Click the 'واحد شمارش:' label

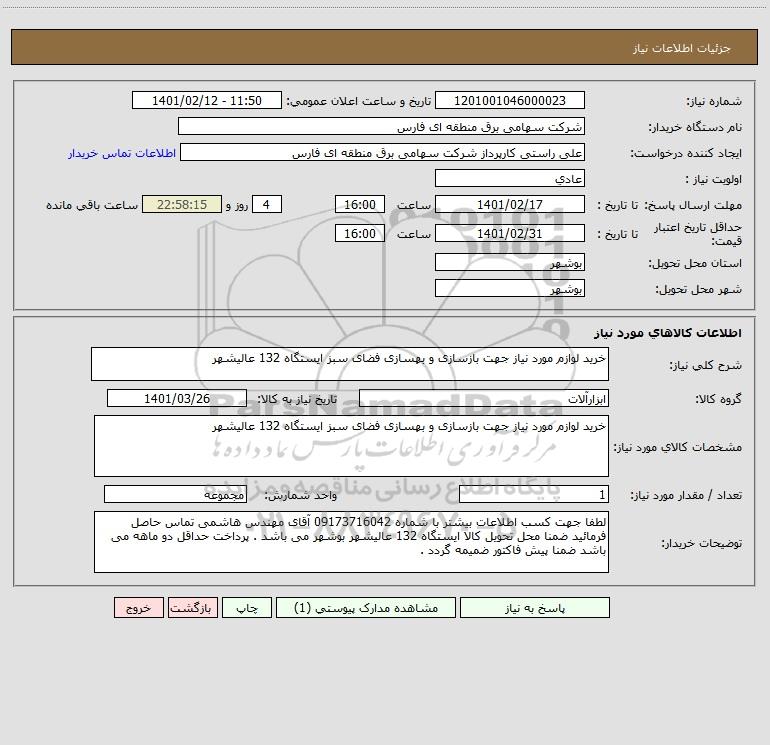301,496
